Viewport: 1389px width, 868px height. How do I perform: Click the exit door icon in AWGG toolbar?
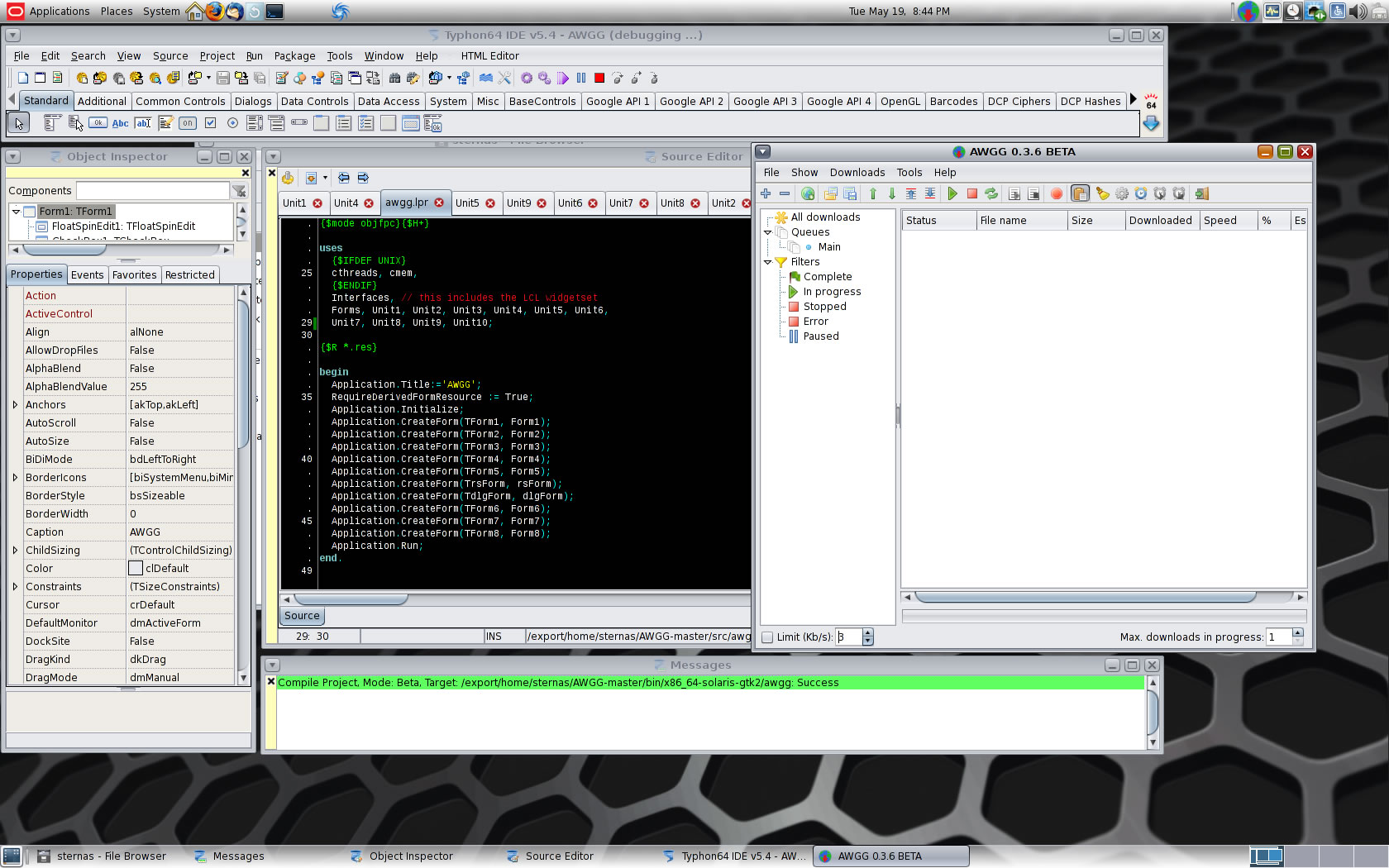(1202, 193)
